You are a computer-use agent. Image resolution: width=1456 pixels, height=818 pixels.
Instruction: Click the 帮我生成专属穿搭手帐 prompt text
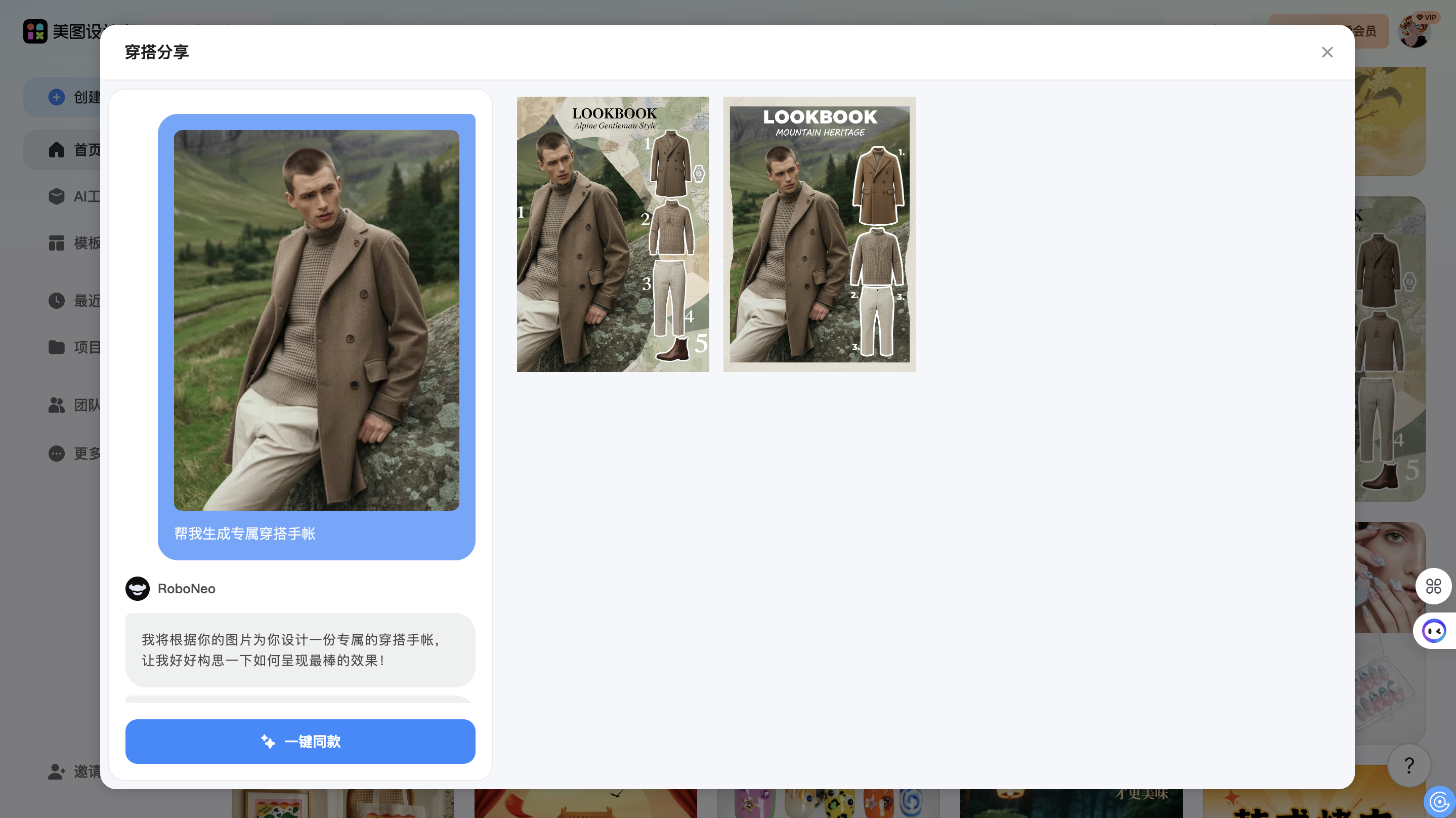click(x=245, y=534)
